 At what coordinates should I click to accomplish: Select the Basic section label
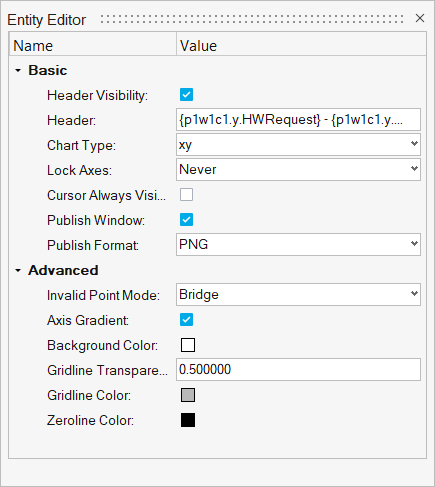pyautogui.click(x=48, y=70)
